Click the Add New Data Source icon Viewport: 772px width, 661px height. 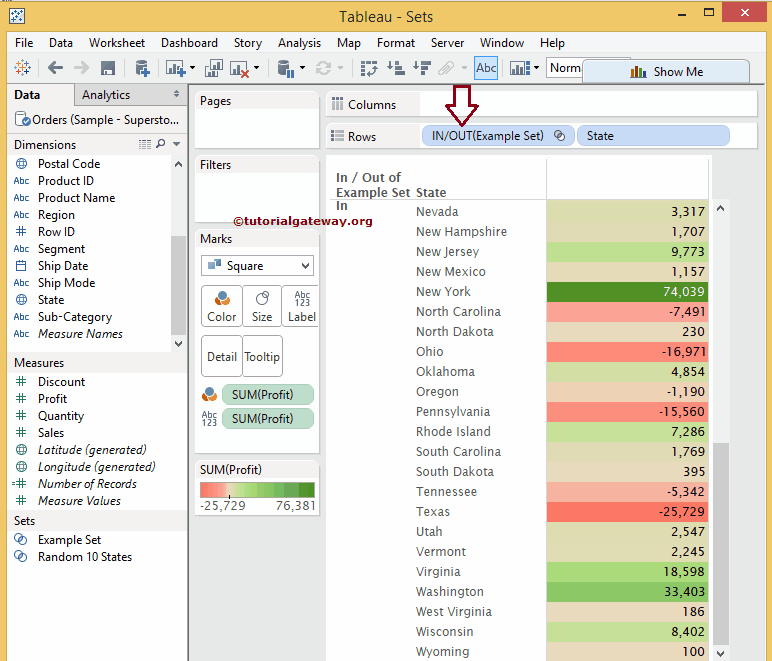click(x=142, y=68)
